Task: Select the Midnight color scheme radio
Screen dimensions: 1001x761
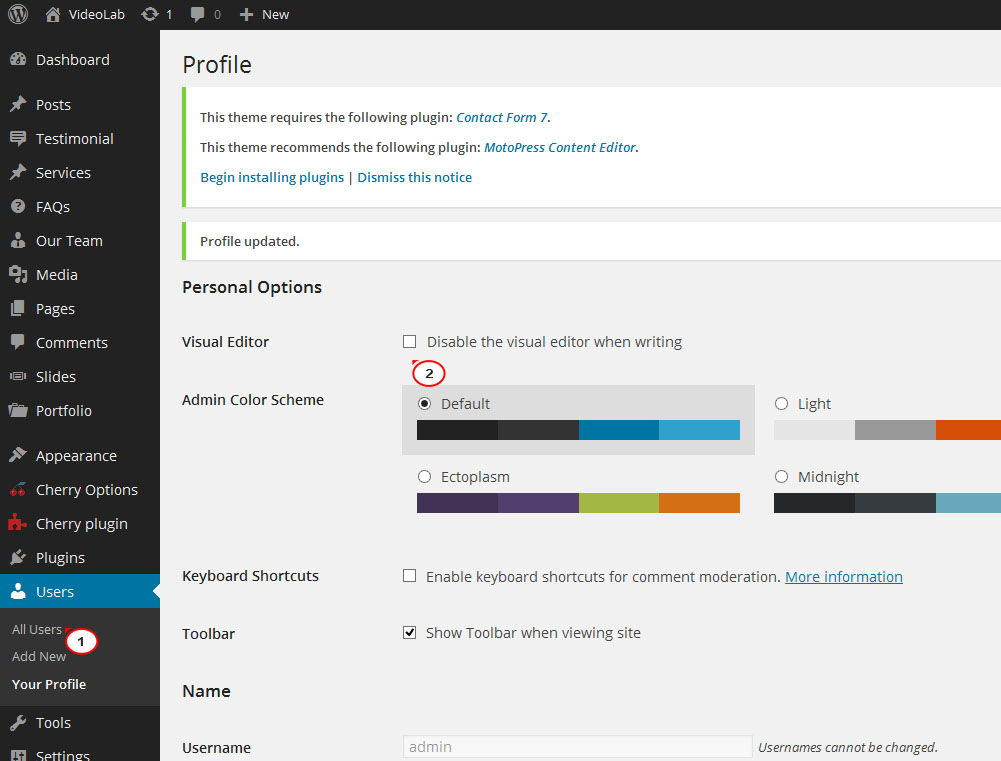Action: click(x=781, y=476)
